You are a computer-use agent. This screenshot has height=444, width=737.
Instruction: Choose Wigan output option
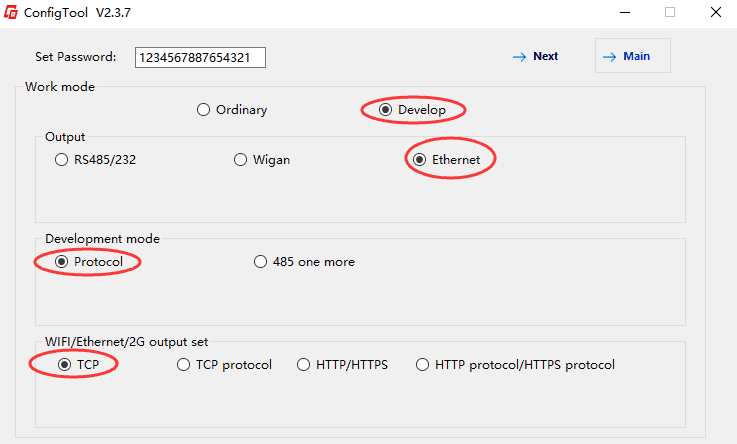coord(240,160)
